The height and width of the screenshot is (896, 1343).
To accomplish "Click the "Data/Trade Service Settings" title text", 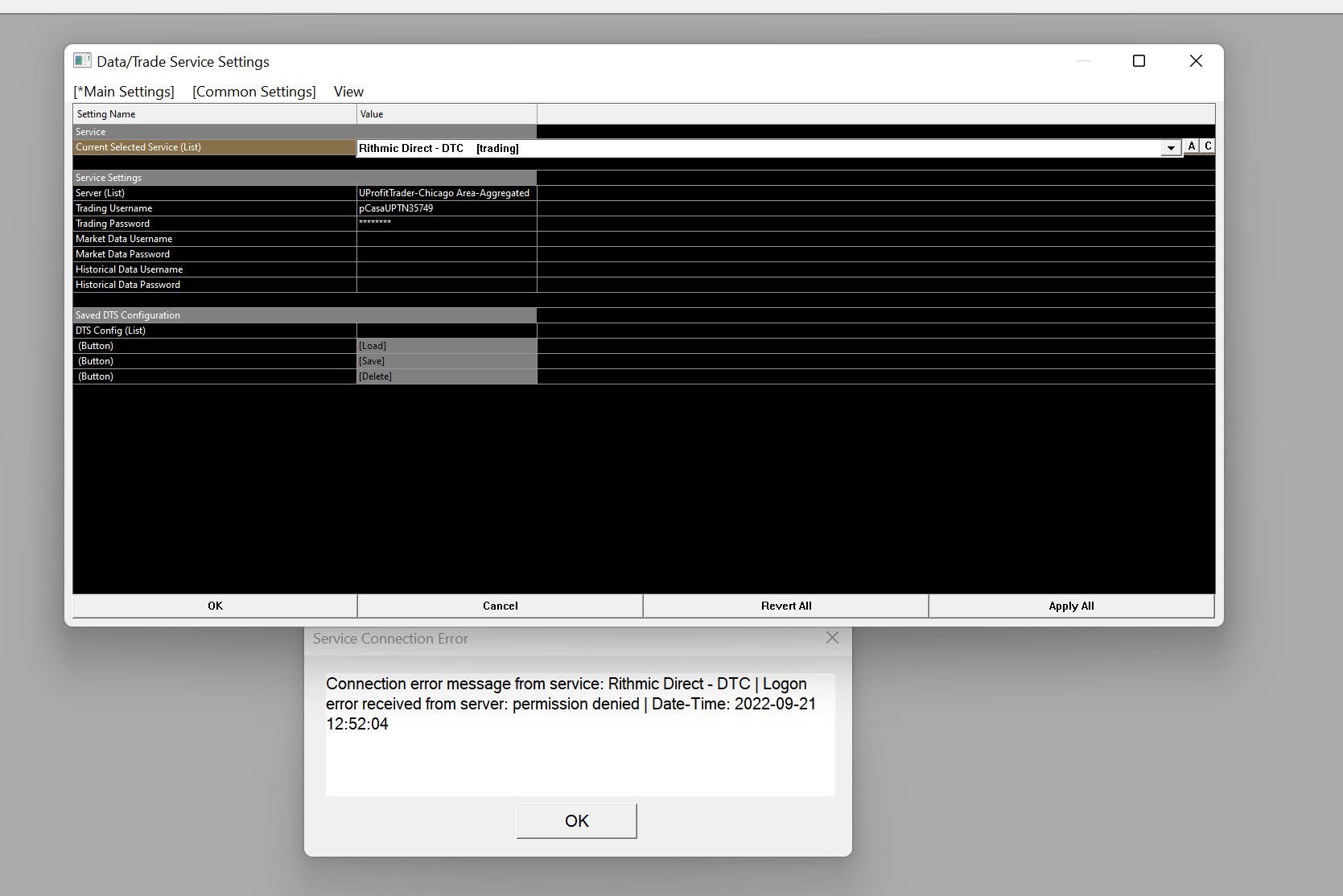I will (183, 62).
